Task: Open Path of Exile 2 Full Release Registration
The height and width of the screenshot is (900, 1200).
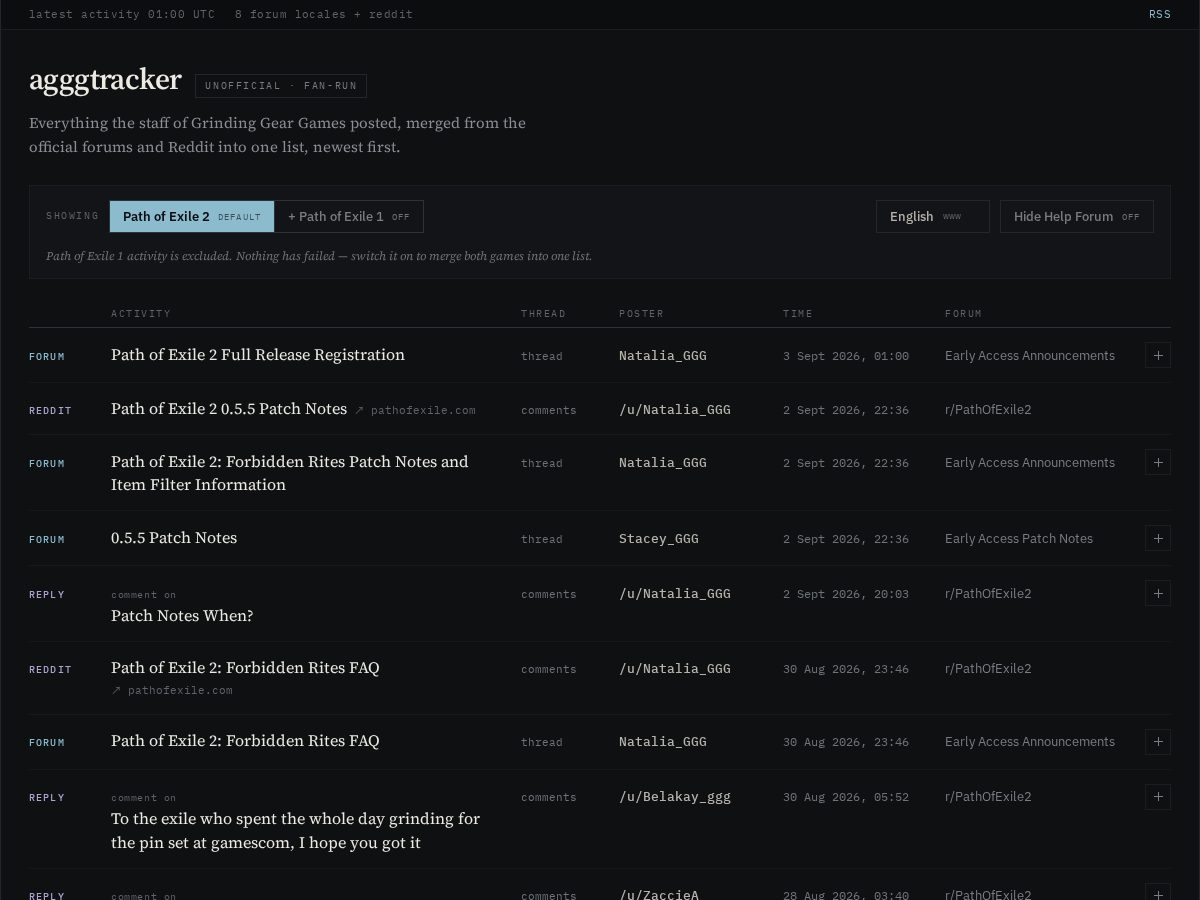Action: [x=258, y=355]
